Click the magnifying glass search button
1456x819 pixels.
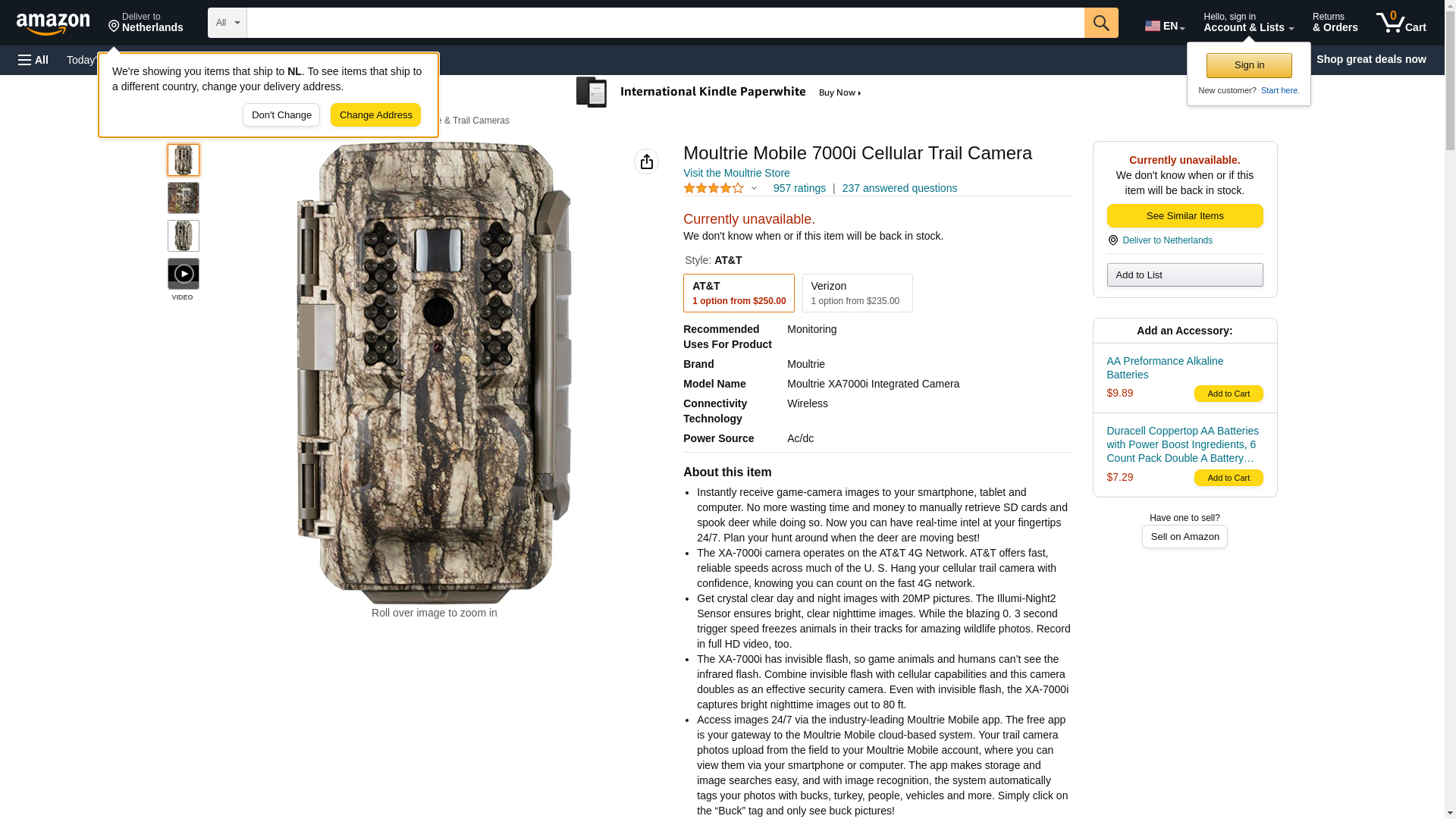1100,23
